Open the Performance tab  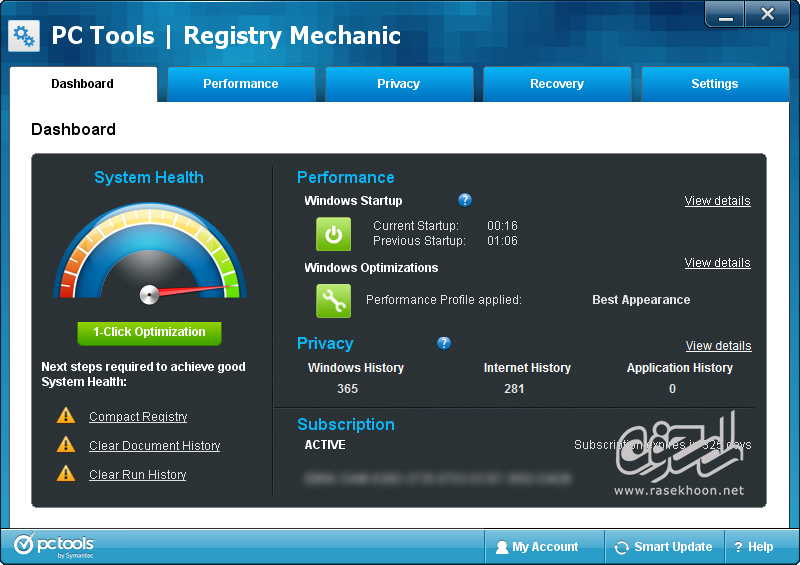241,84
